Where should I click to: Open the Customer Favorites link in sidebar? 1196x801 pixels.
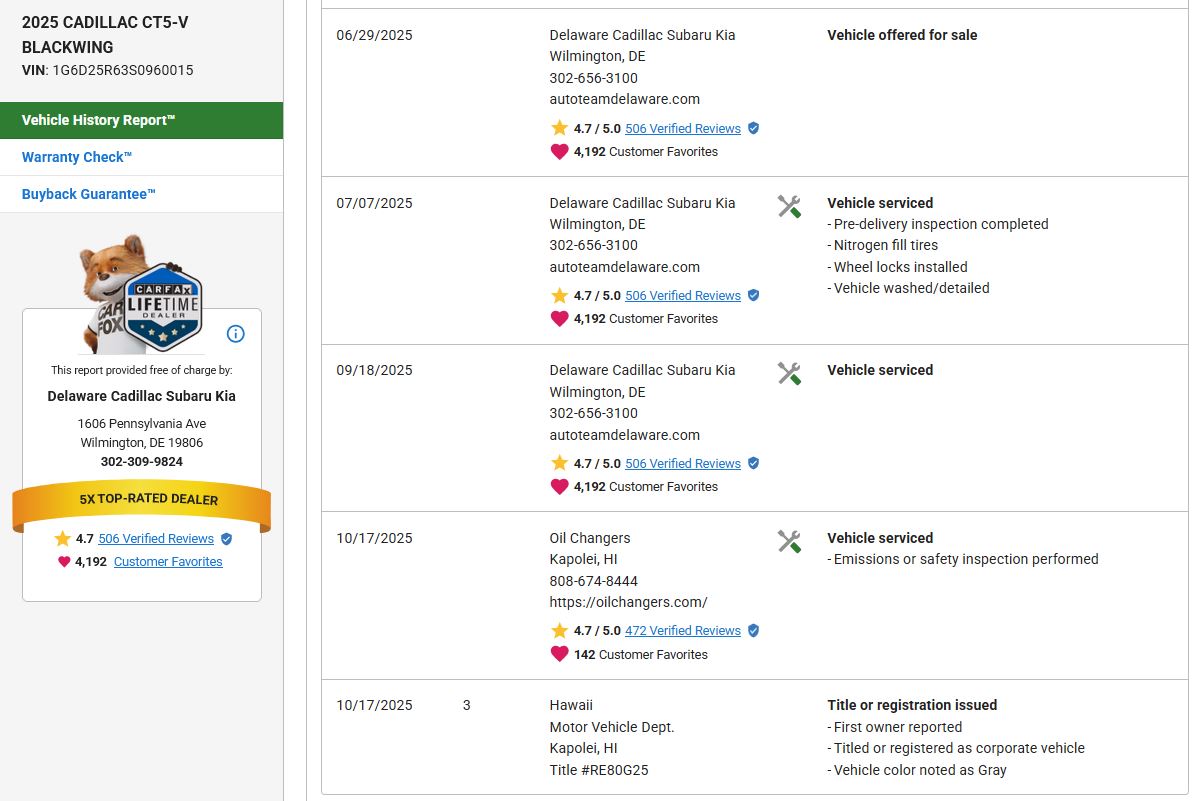point(168,562)
